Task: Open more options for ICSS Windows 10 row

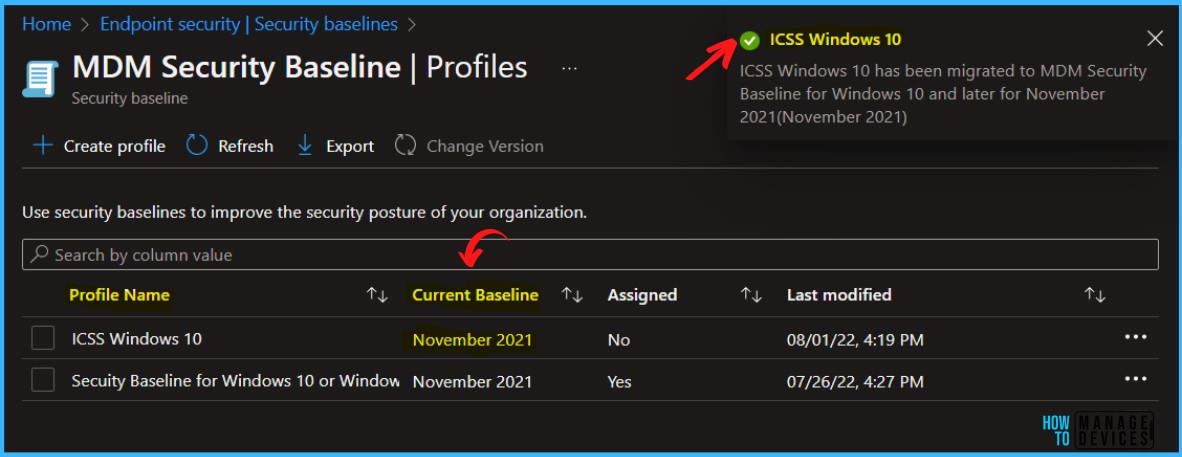Action: tap(1135, 338)
